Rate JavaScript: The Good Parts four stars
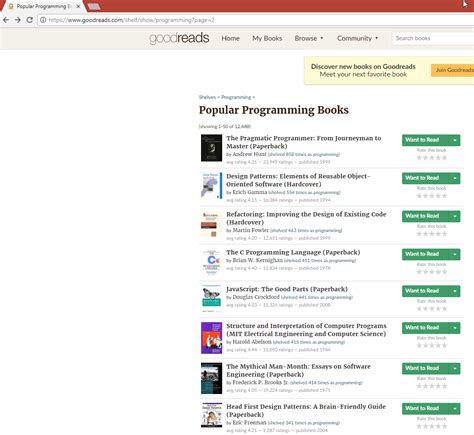The image size is (474, 435). click(x=438, y=309)
